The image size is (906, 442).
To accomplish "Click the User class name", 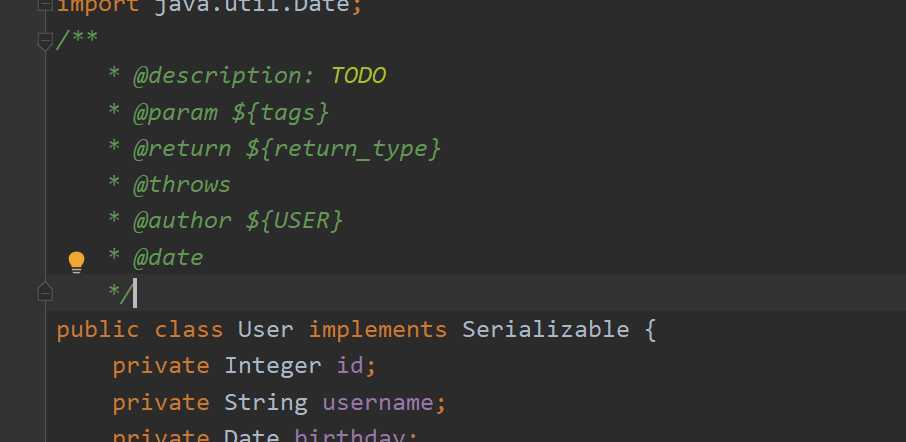I will point(266,330).
